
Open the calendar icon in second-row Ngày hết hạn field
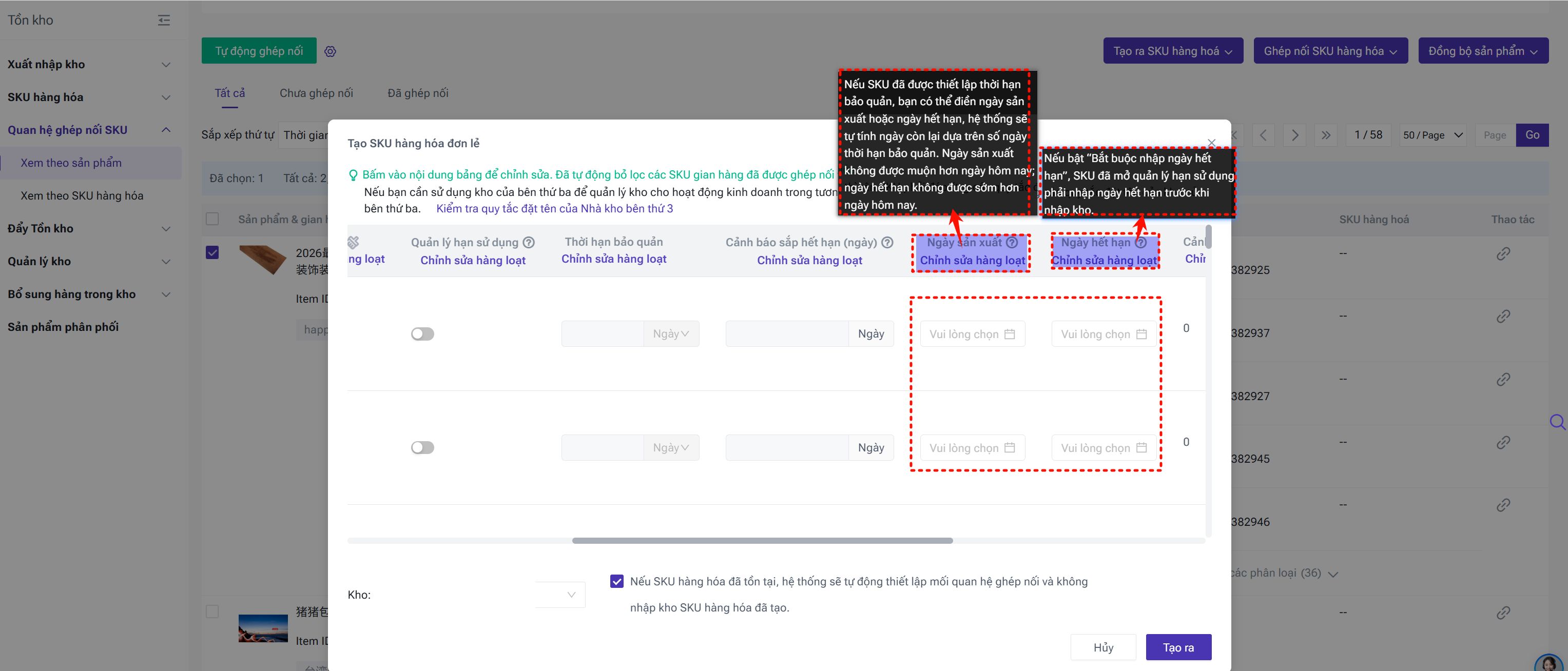(x=1141, y=448)
